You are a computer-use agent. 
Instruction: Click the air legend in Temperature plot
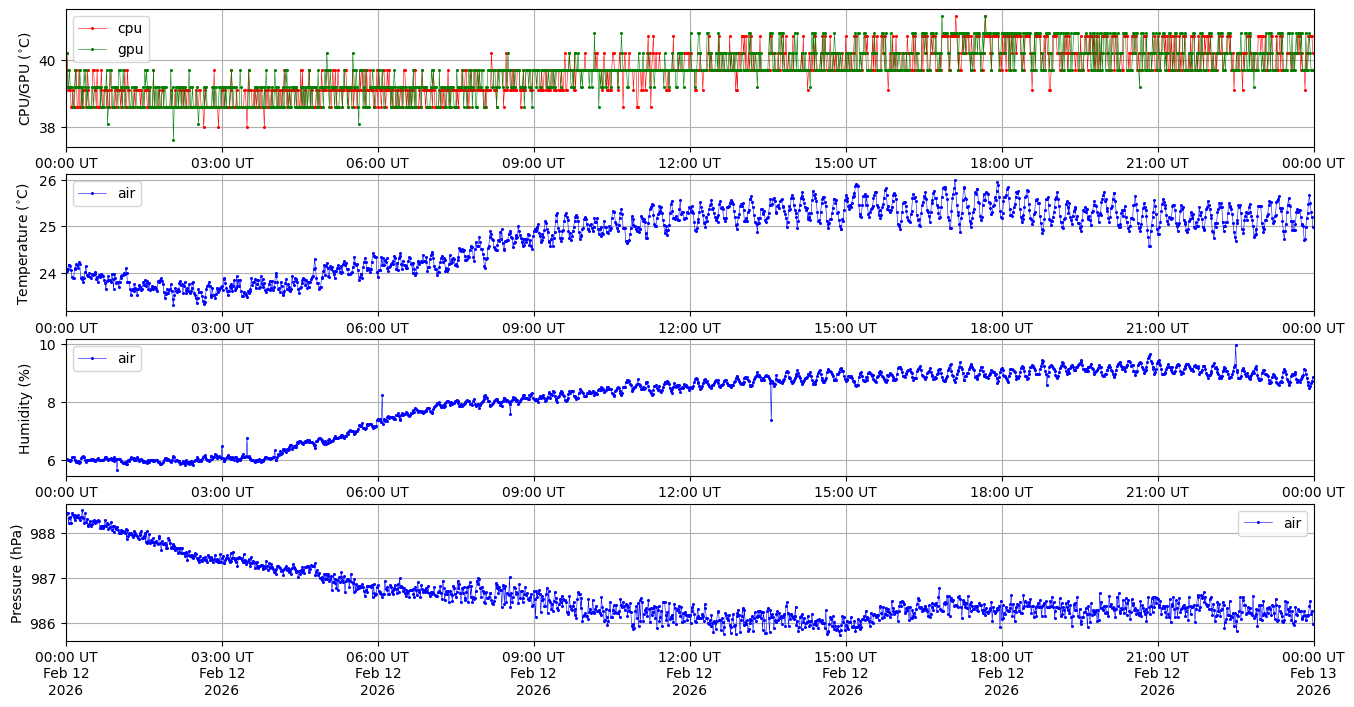click(107, 193)
